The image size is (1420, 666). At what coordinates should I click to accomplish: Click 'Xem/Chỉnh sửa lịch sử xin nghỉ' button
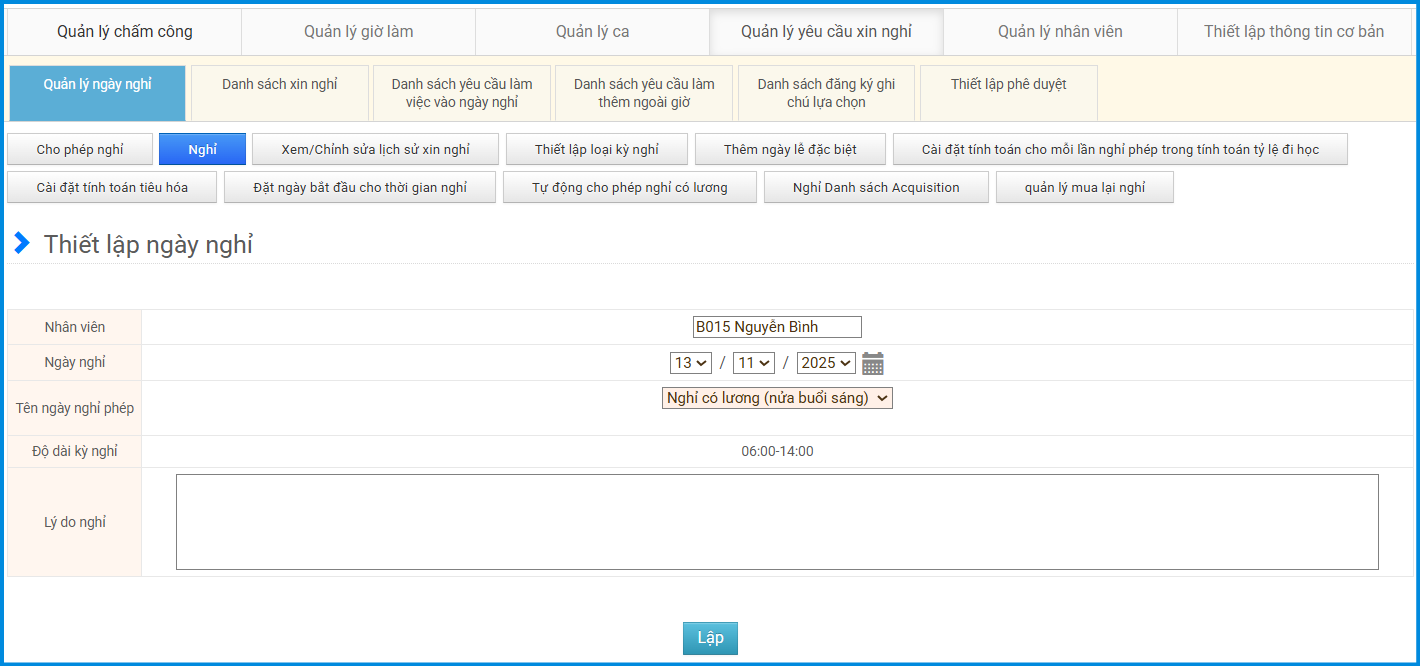375,149
